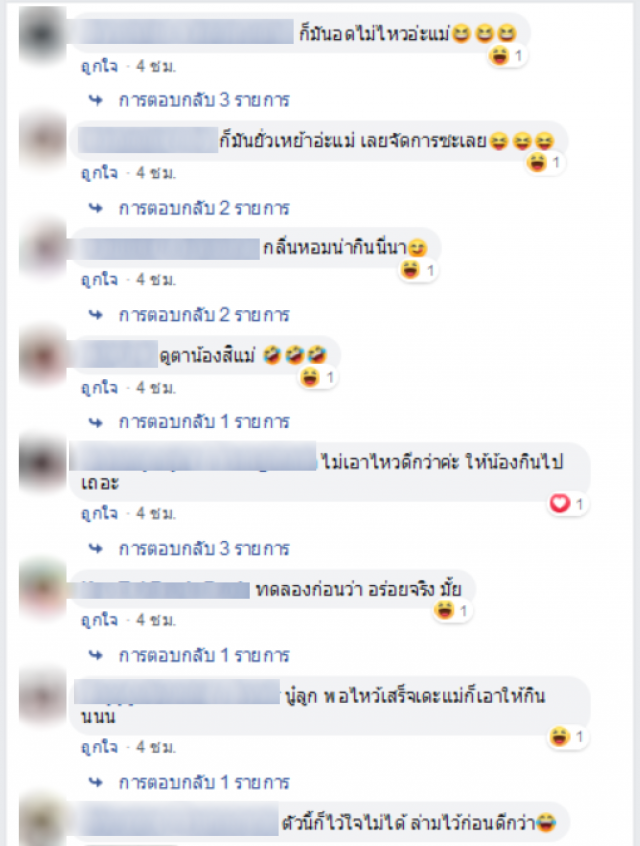Open profile picture beside last comment
This screenshot has width=640, height=846.
[42, 820]
